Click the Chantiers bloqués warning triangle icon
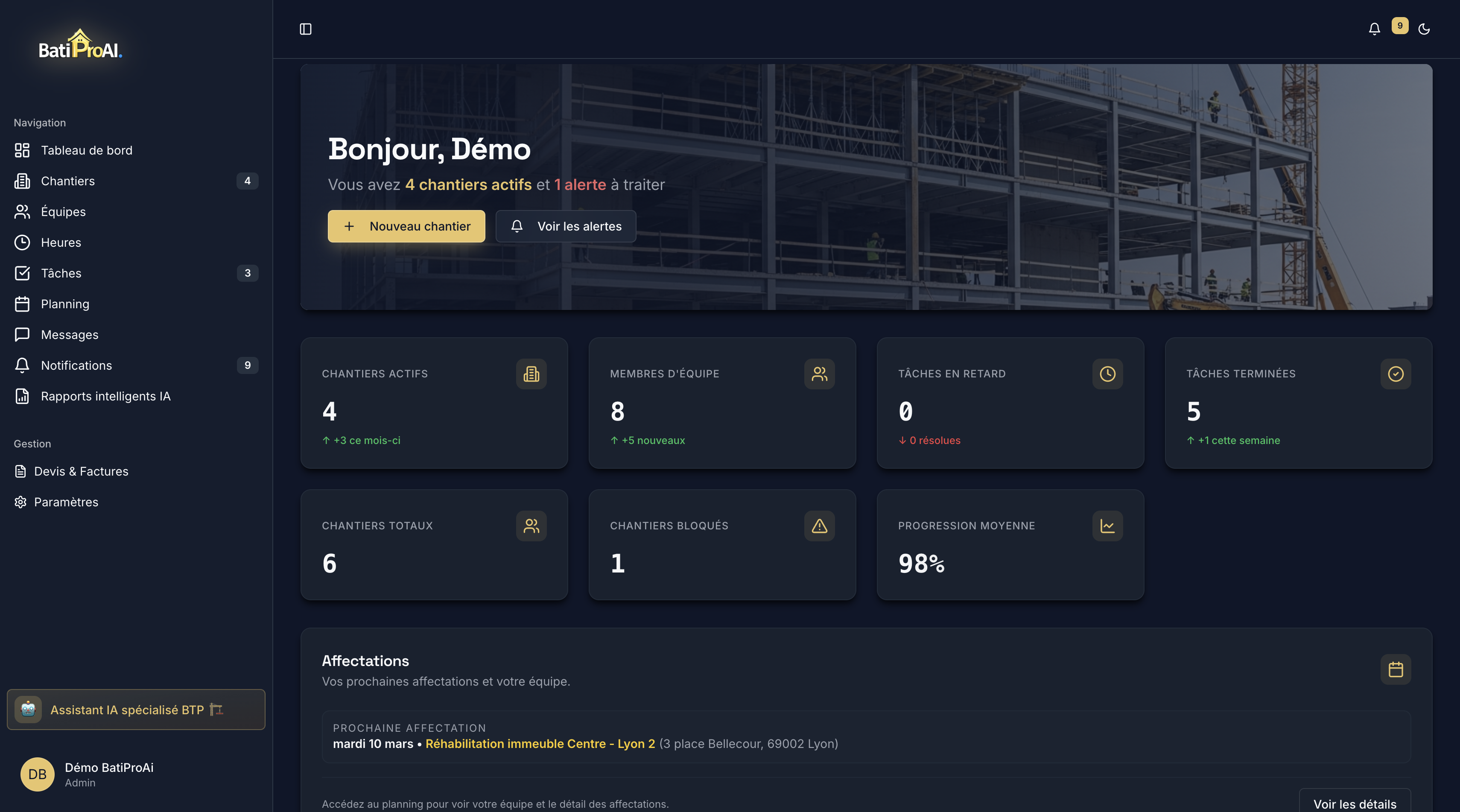This screenshot has height=812, width=1460. [x=819, y=526]
